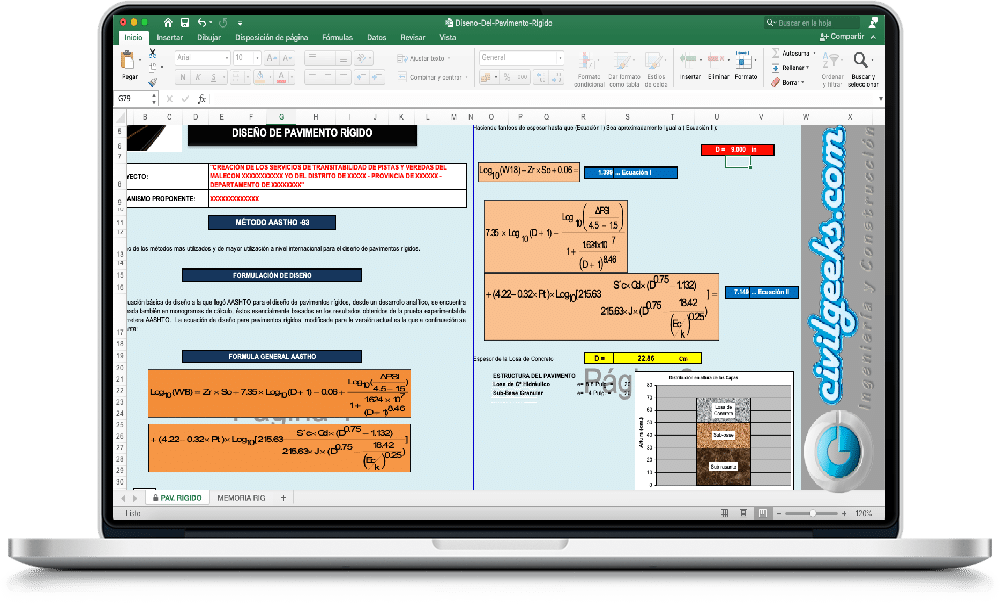Click the Compartir share button
Viewport: 1000px width, 604px height.
pyautogui.click(x=842, y=37)
